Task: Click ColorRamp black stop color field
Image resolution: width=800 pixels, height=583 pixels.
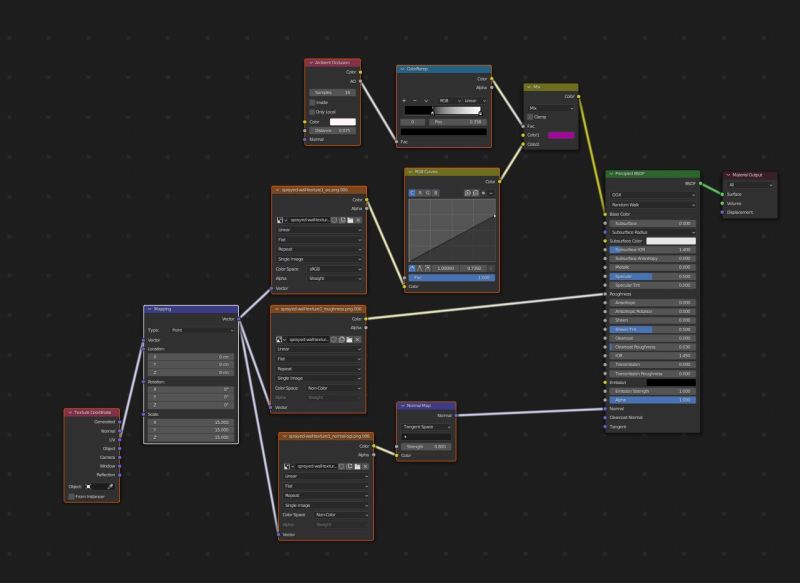Action: click(443, 132)
